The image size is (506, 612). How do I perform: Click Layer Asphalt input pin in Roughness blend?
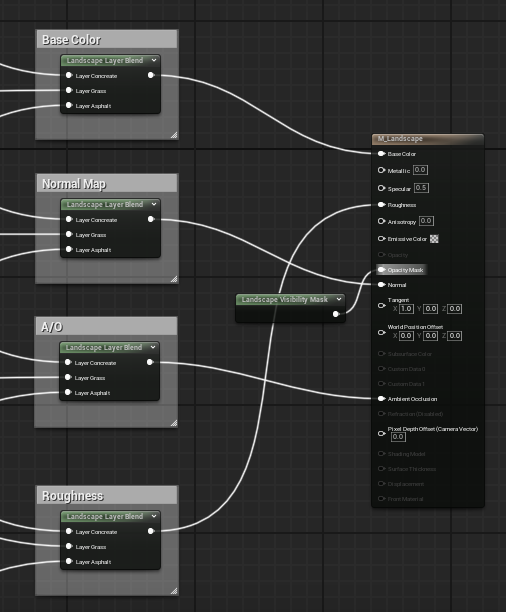click(69, 561)
